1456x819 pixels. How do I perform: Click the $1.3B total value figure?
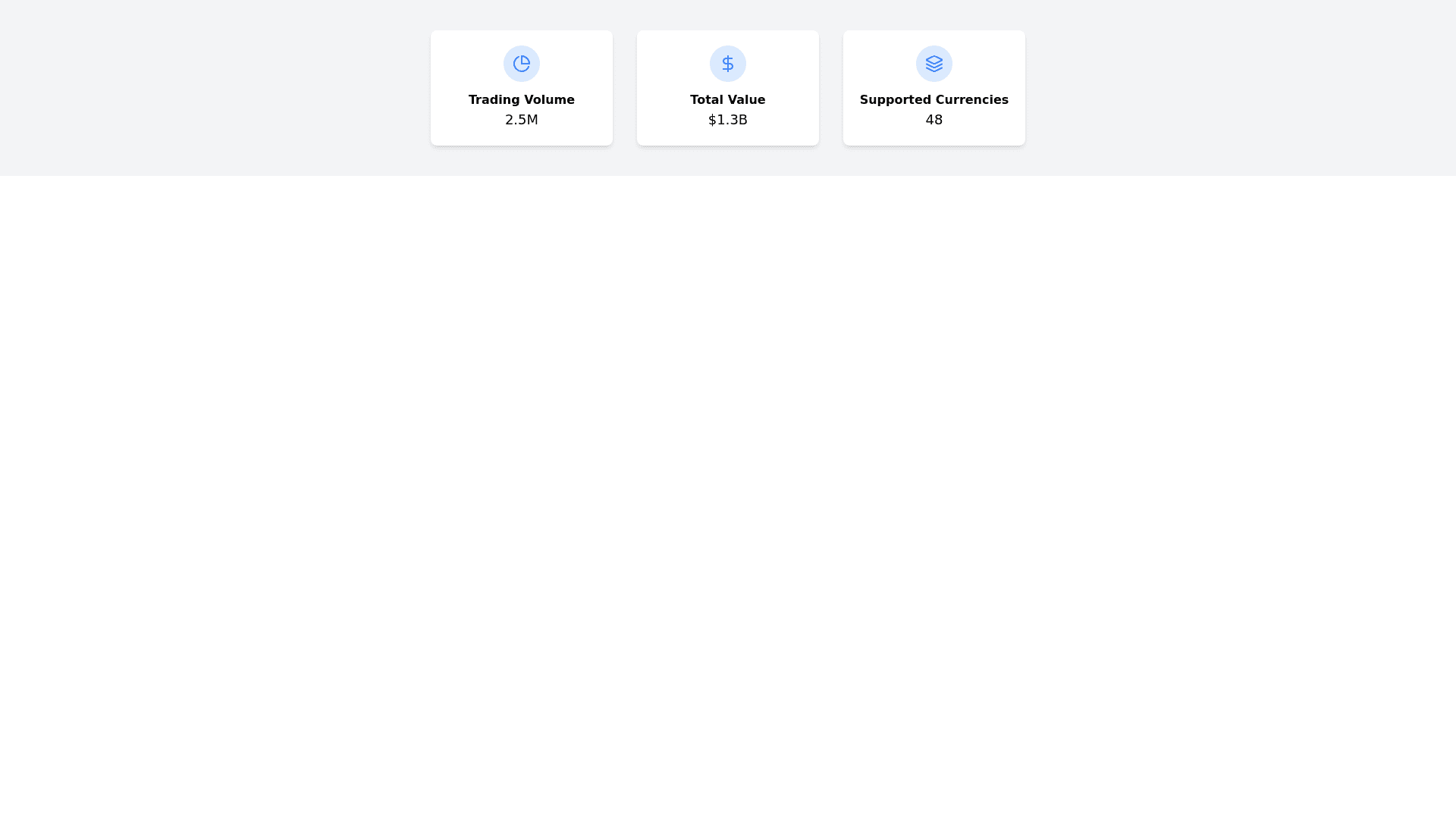pyautogui.click(x=727, y=120)
